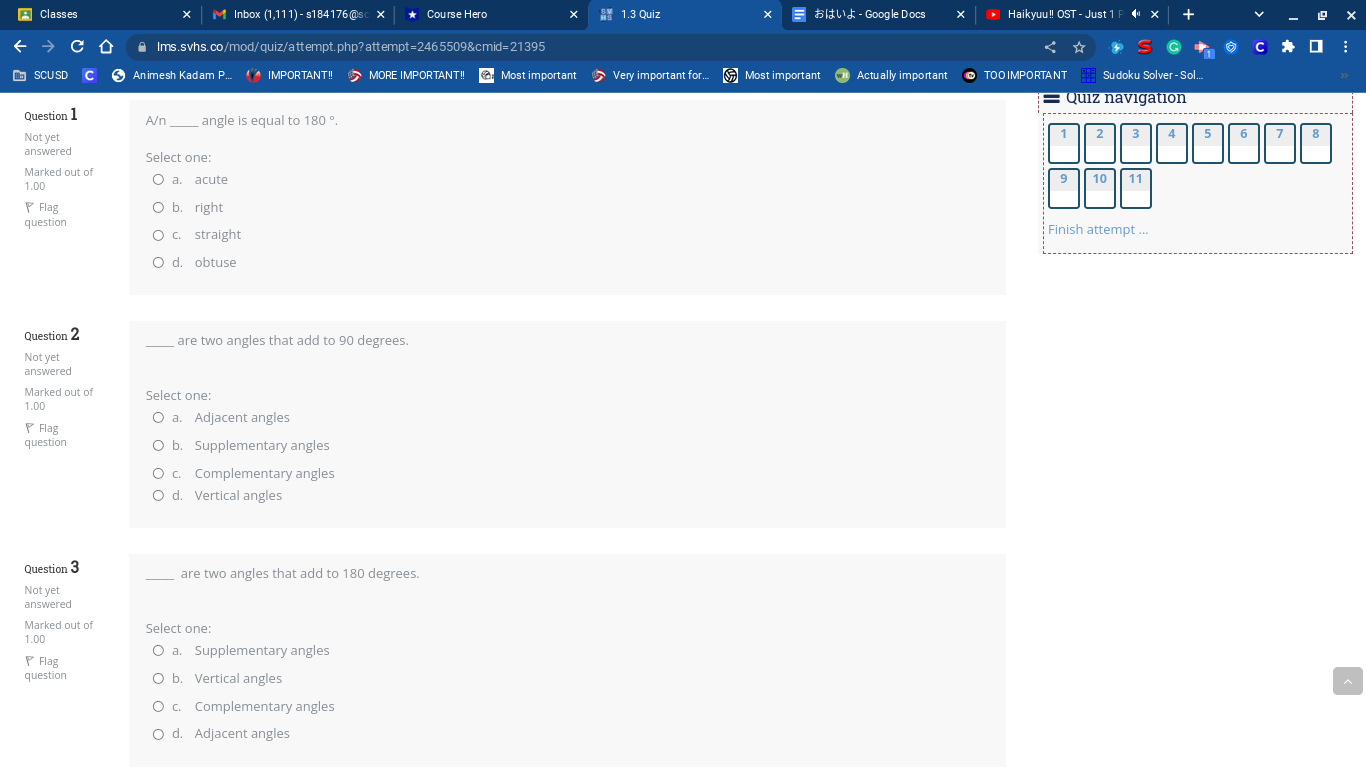
Task: Open the tab search dropdown chevron
Action: (1259, 14)
